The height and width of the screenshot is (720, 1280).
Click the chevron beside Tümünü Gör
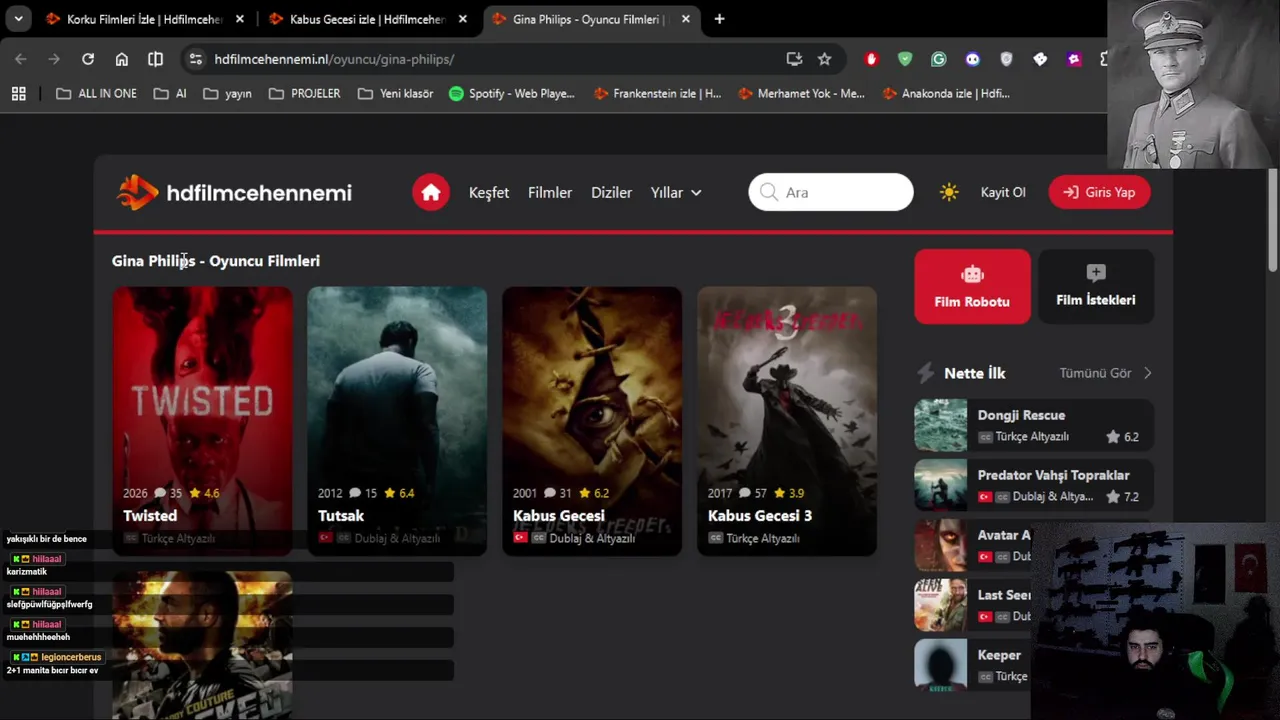pyautogui.click(x=1147, y=373)
